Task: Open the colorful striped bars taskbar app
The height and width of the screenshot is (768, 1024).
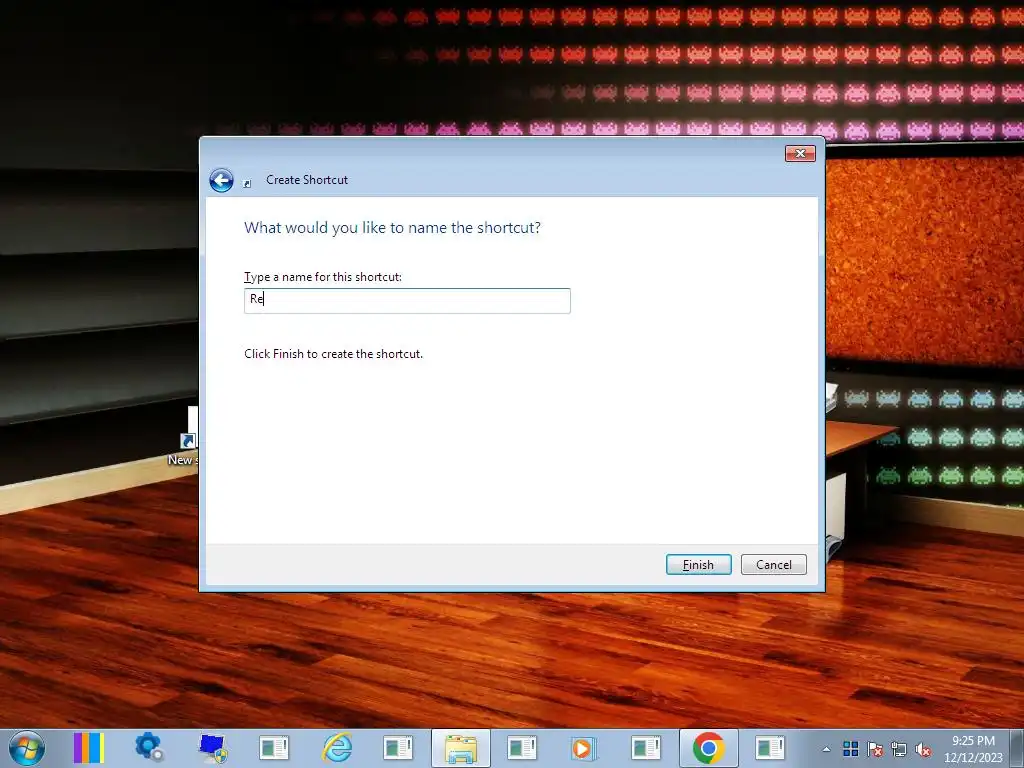Action: click(88, 748)
